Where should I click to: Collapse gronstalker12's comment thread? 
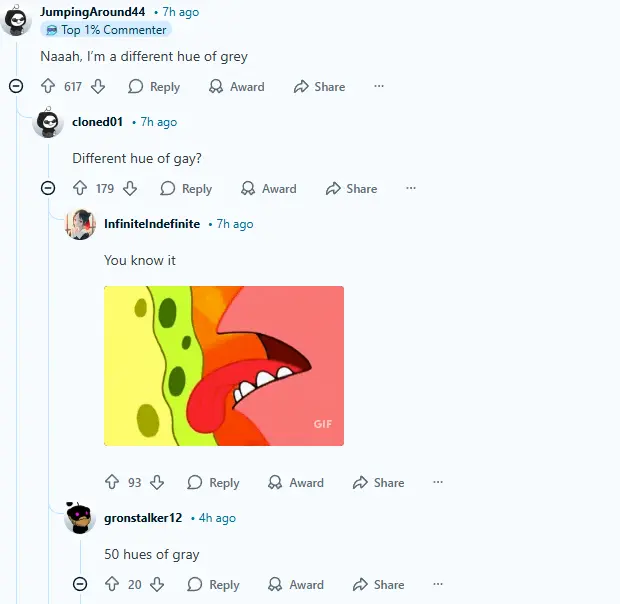click(80, 584)
